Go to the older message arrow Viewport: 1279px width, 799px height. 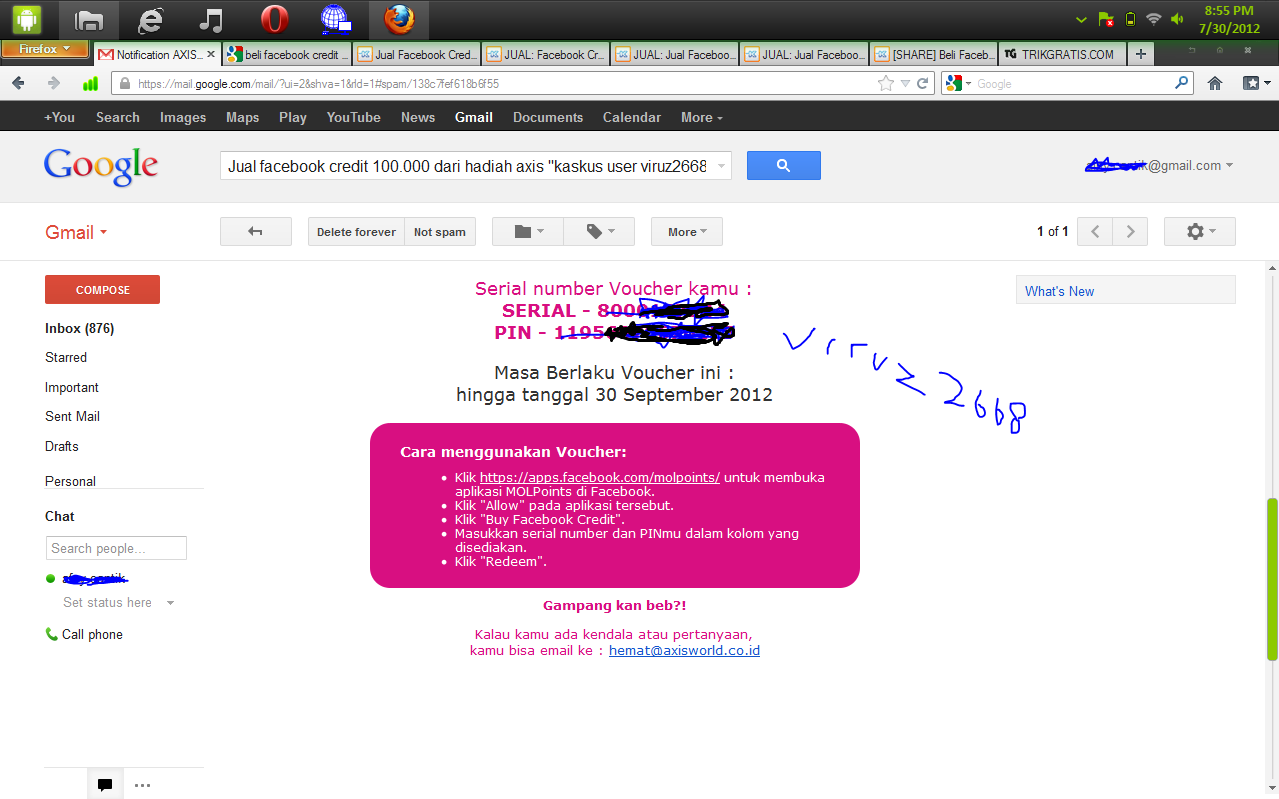pos(1130,232)
